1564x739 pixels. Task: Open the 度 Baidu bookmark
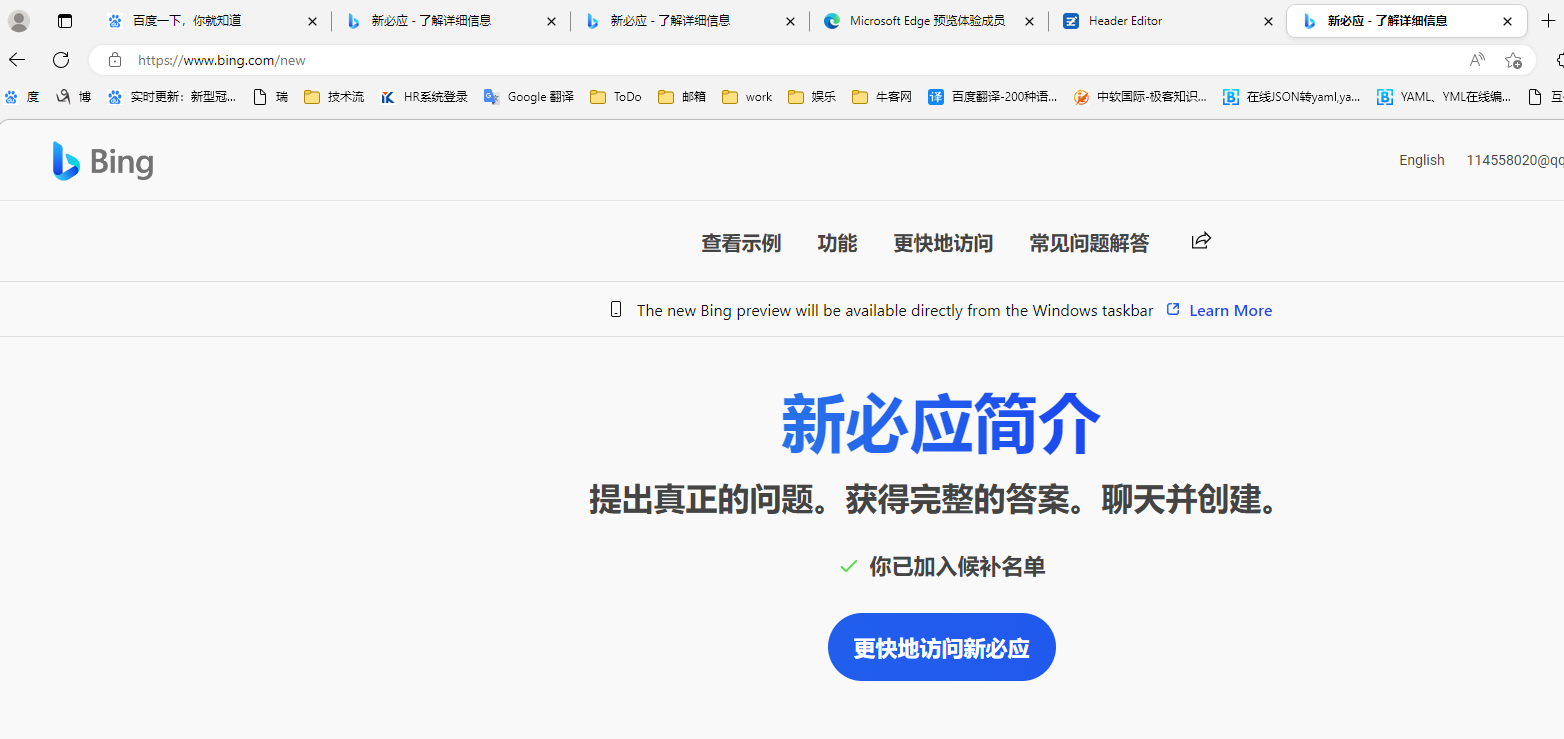pyautogui.click(x=21, y=97)
